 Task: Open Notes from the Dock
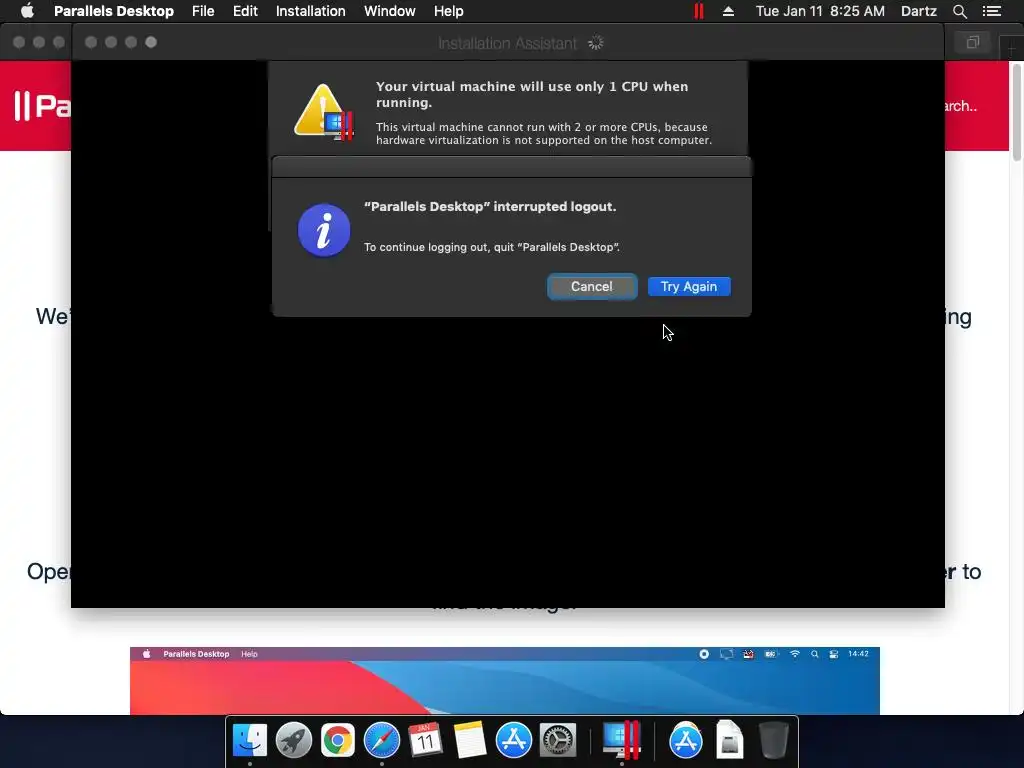click(x=470, y=740)
